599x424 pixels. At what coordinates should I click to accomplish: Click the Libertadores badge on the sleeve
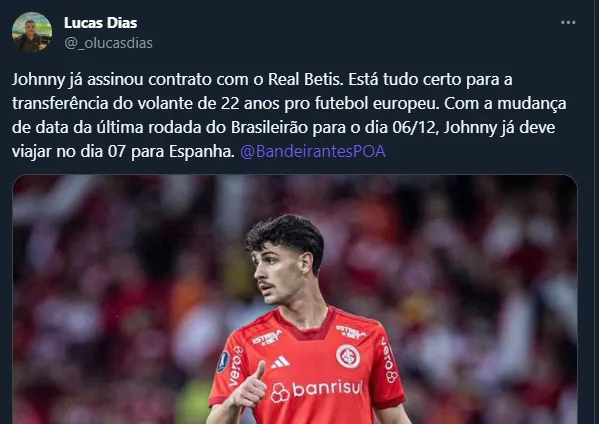click(223, 361)
